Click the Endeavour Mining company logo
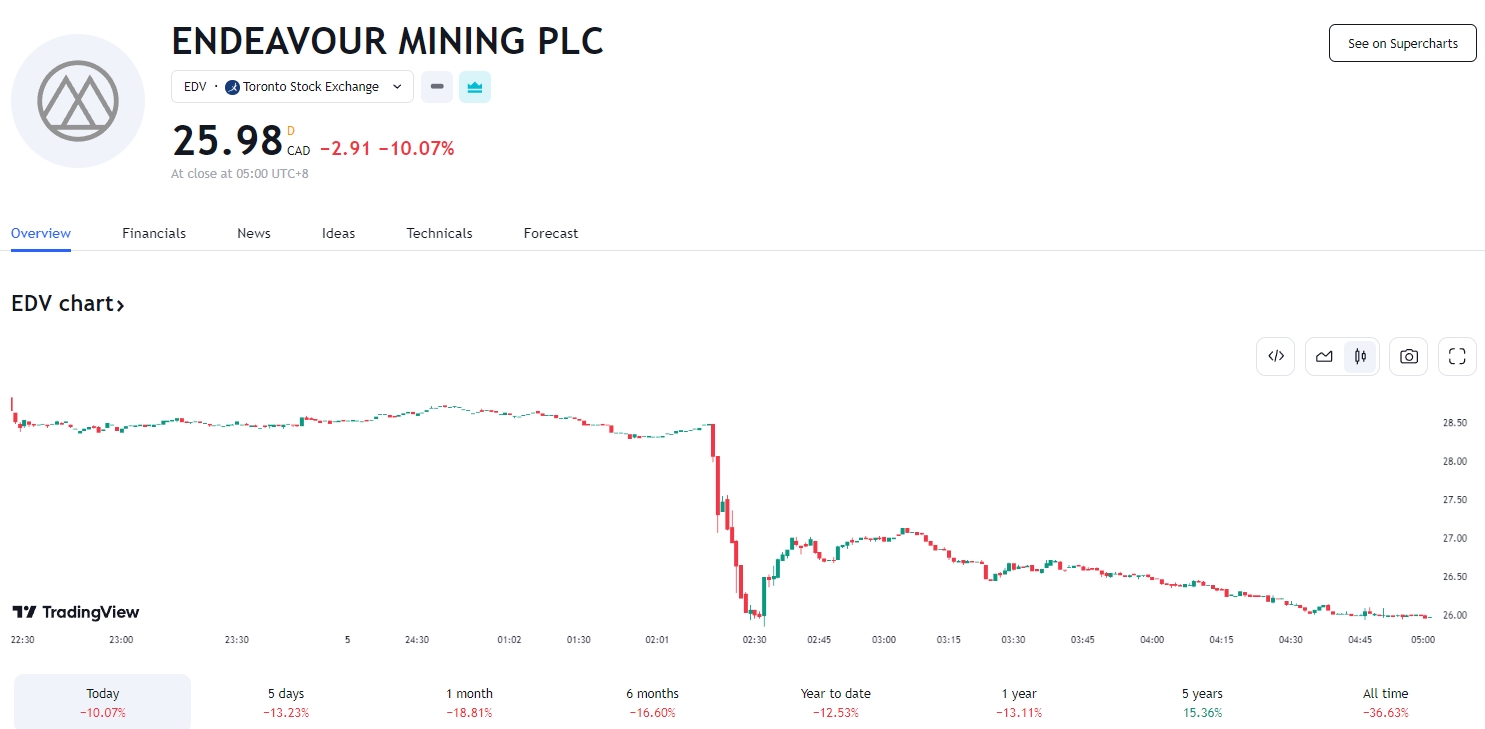This screenshot has height=729, width=1485. coord(77,101)
